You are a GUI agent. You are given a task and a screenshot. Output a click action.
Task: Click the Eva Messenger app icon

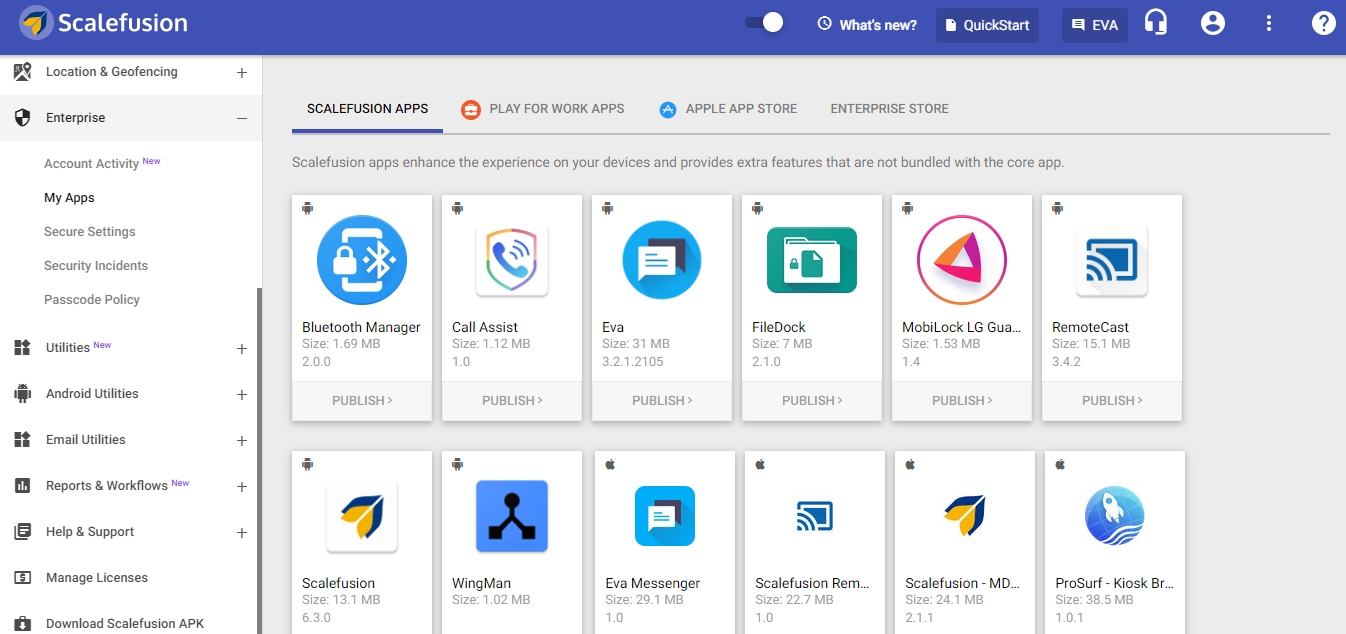pos(665,516)
